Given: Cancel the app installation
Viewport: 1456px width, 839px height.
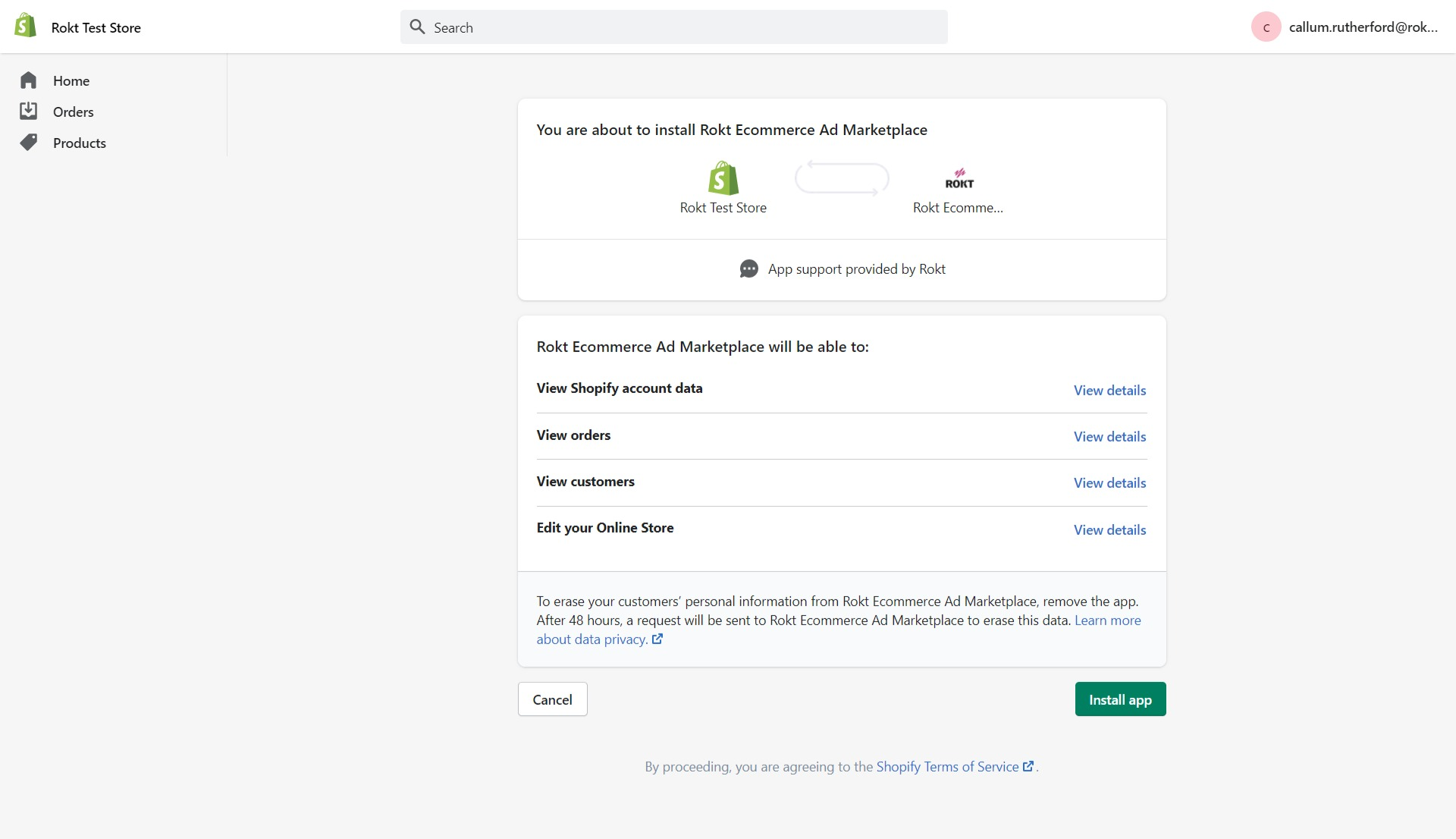Looking at the screenshot, I should 552,699.
